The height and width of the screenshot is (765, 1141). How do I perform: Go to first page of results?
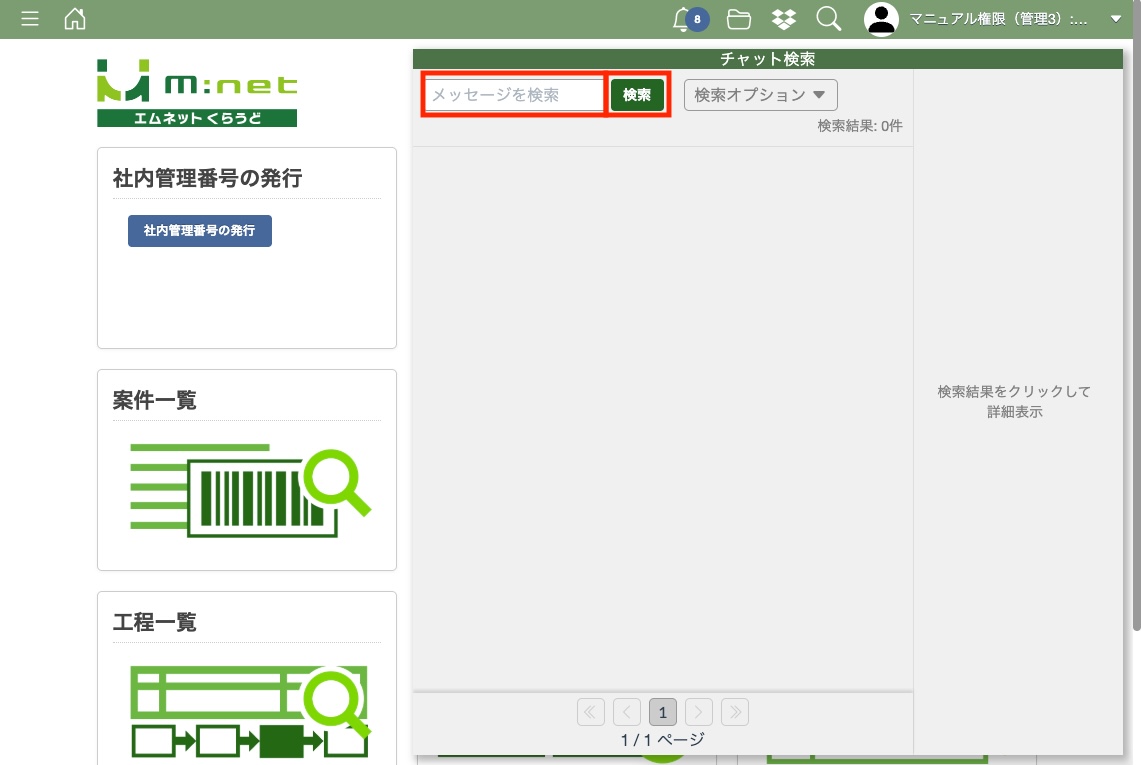click(x=591, y=712)
